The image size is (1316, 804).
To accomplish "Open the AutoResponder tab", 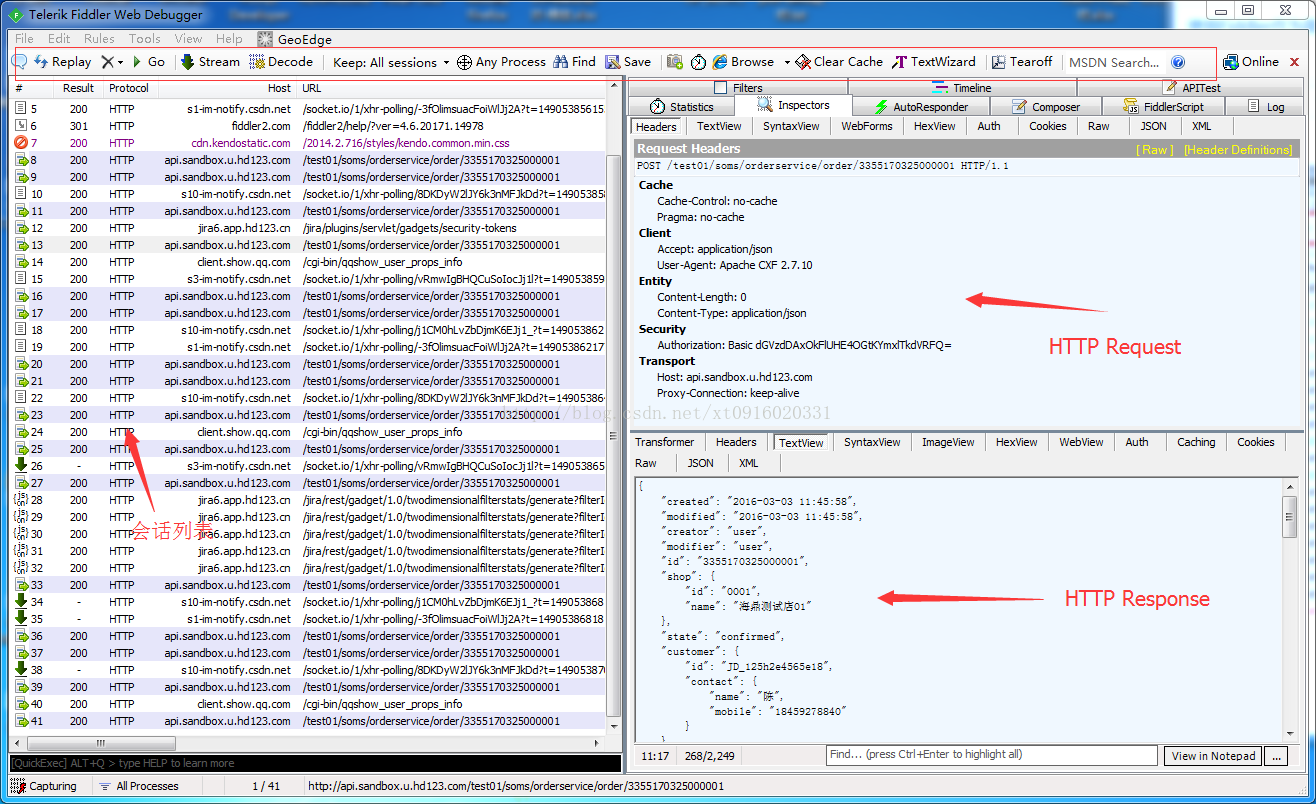I will coord(920,107).
